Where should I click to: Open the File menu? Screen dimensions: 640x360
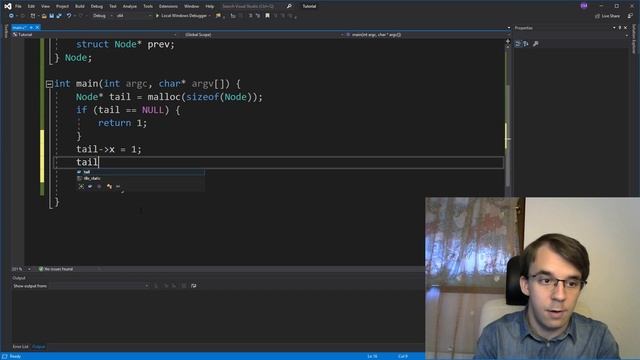pos(18,6)
